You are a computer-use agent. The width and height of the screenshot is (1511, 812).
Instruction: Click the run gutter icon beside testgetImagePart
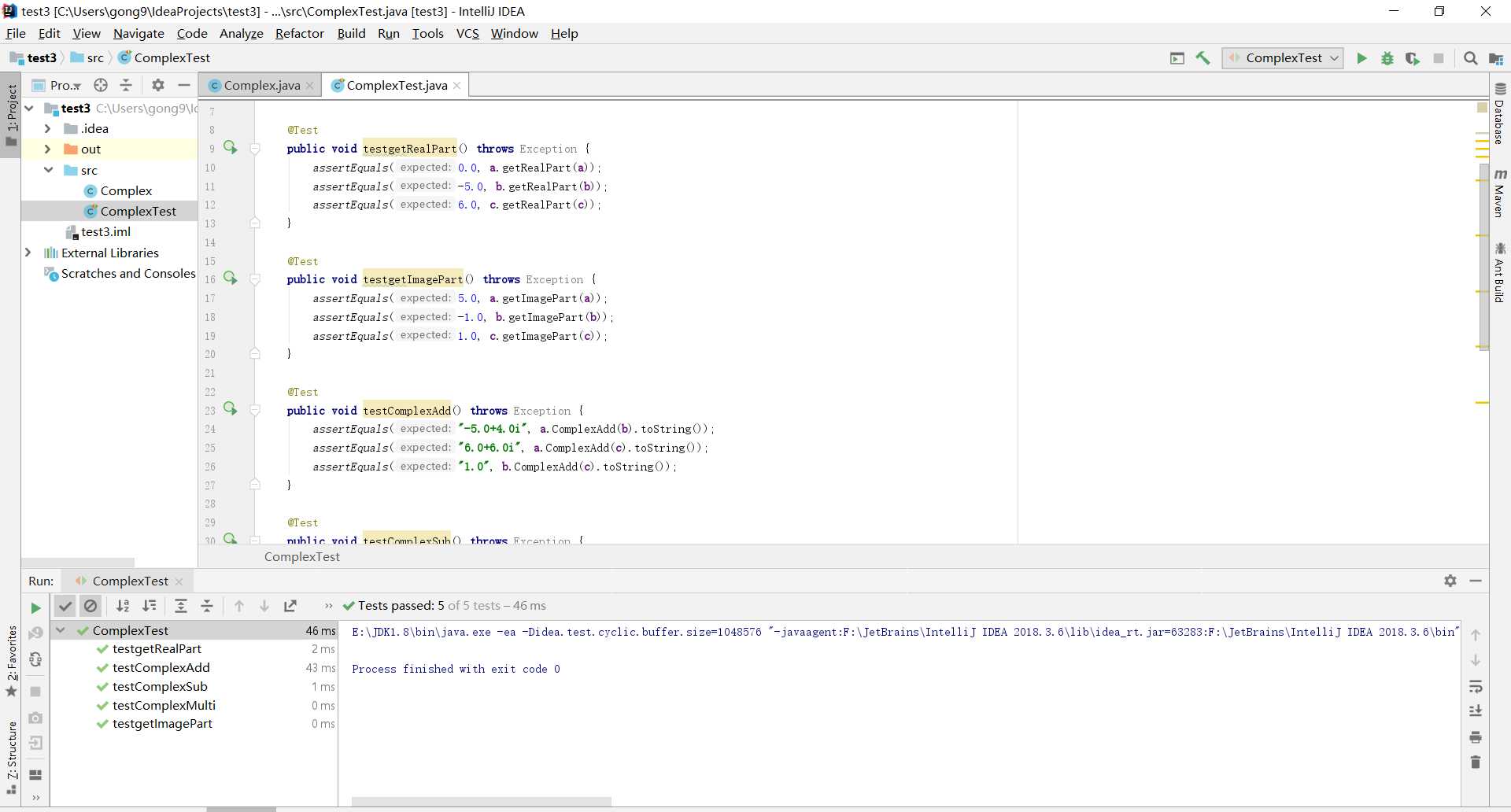tap(231, 278)
